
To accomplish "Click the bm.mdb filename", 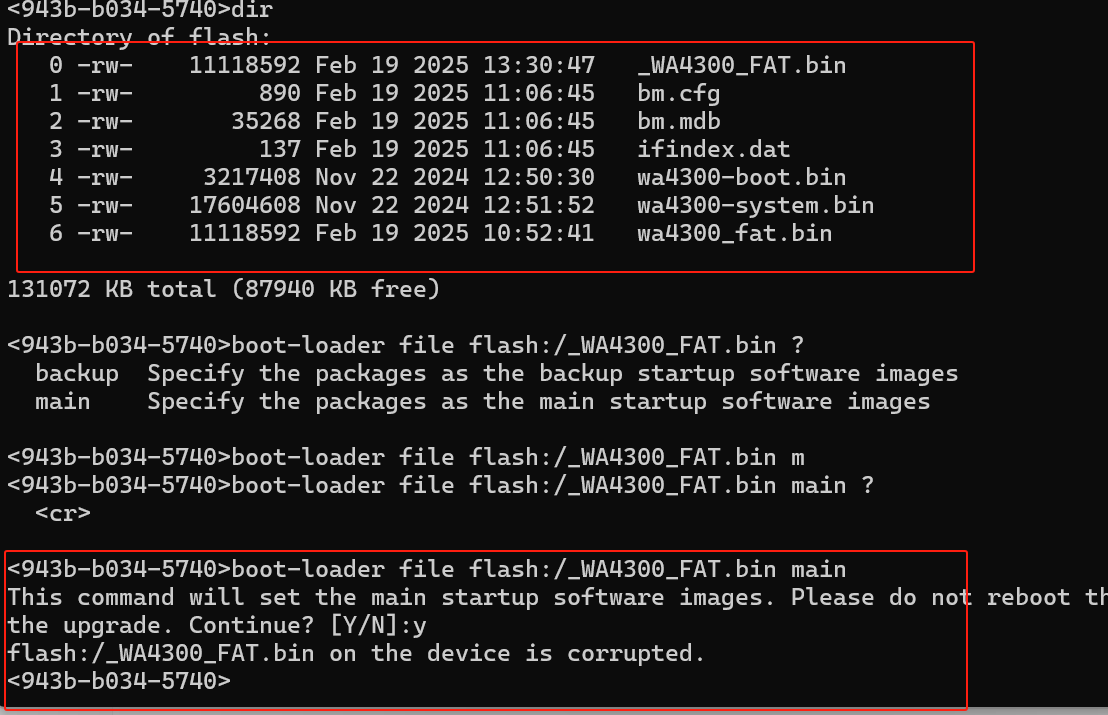I will (678, 122).
